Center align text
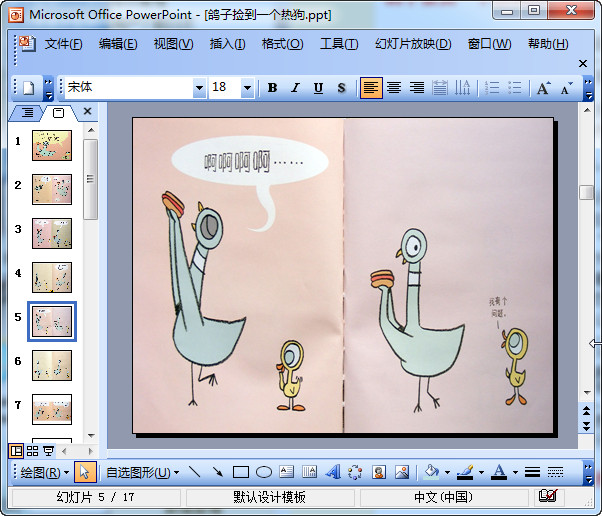The height and width of the screenshot is (516, 602). (x=394, y=88)
